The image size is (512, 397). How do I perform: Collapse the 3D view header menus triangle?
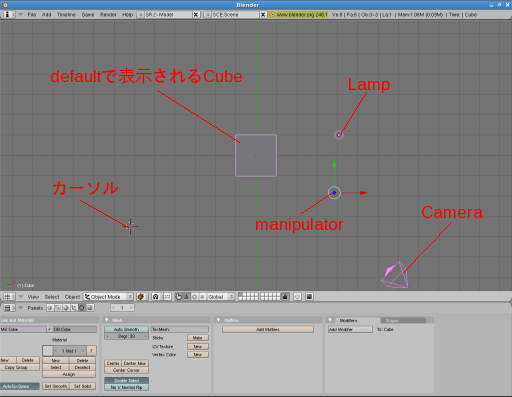[x=21, y=297]
